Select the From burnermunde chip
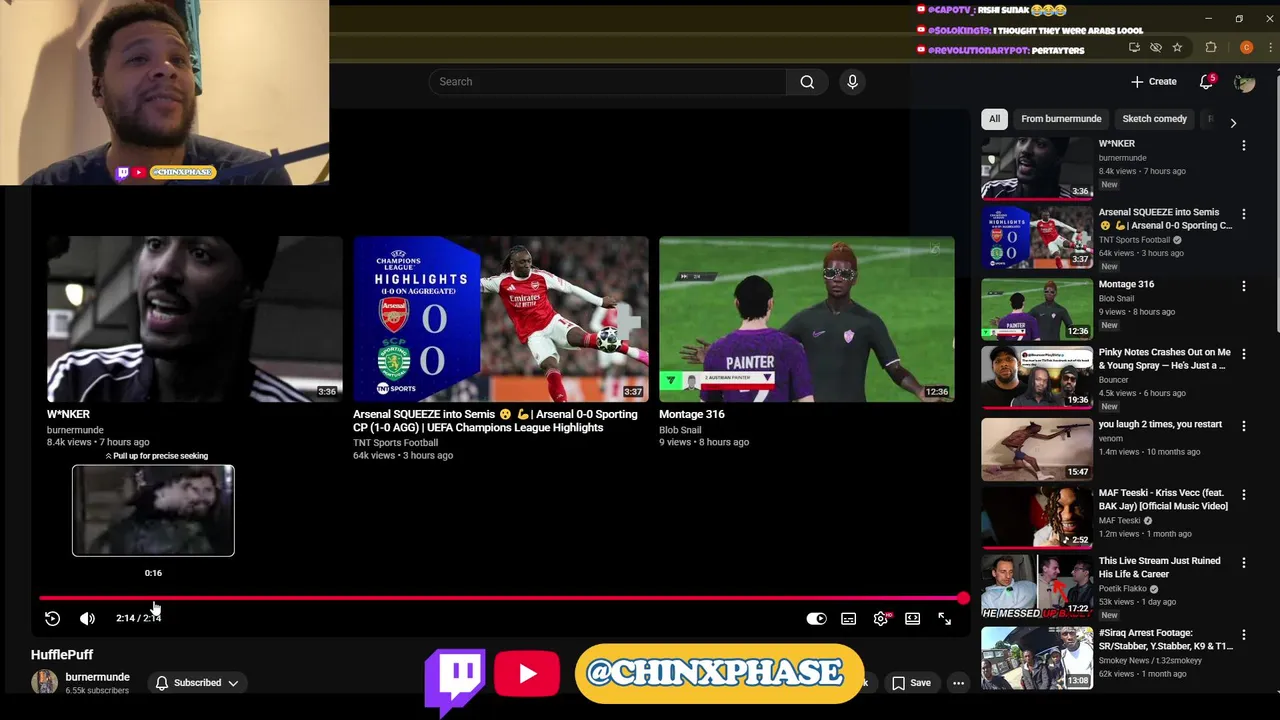This screenshot has width=1280, height=720. 1061,119
